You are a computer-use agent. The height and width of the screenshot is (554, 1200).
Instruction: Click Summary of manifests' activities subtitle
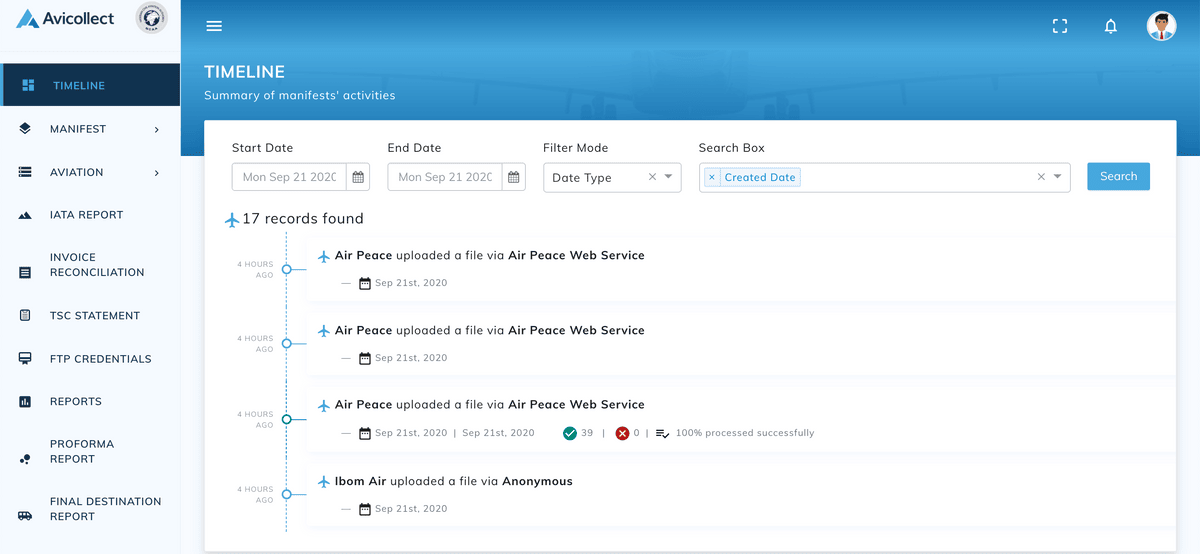point(300,96)
